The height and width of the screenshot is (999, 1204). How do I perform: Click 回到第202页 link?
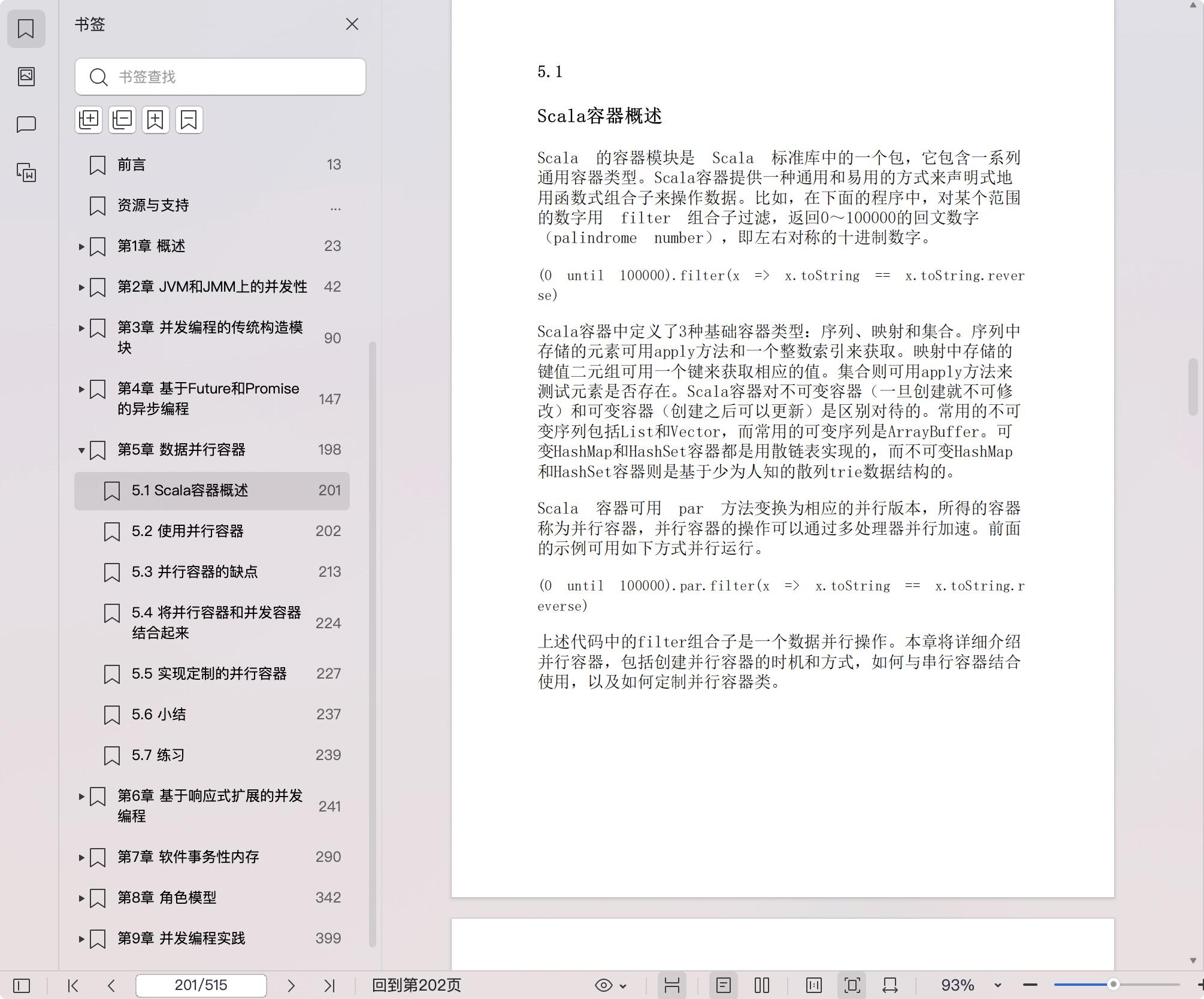416,985
